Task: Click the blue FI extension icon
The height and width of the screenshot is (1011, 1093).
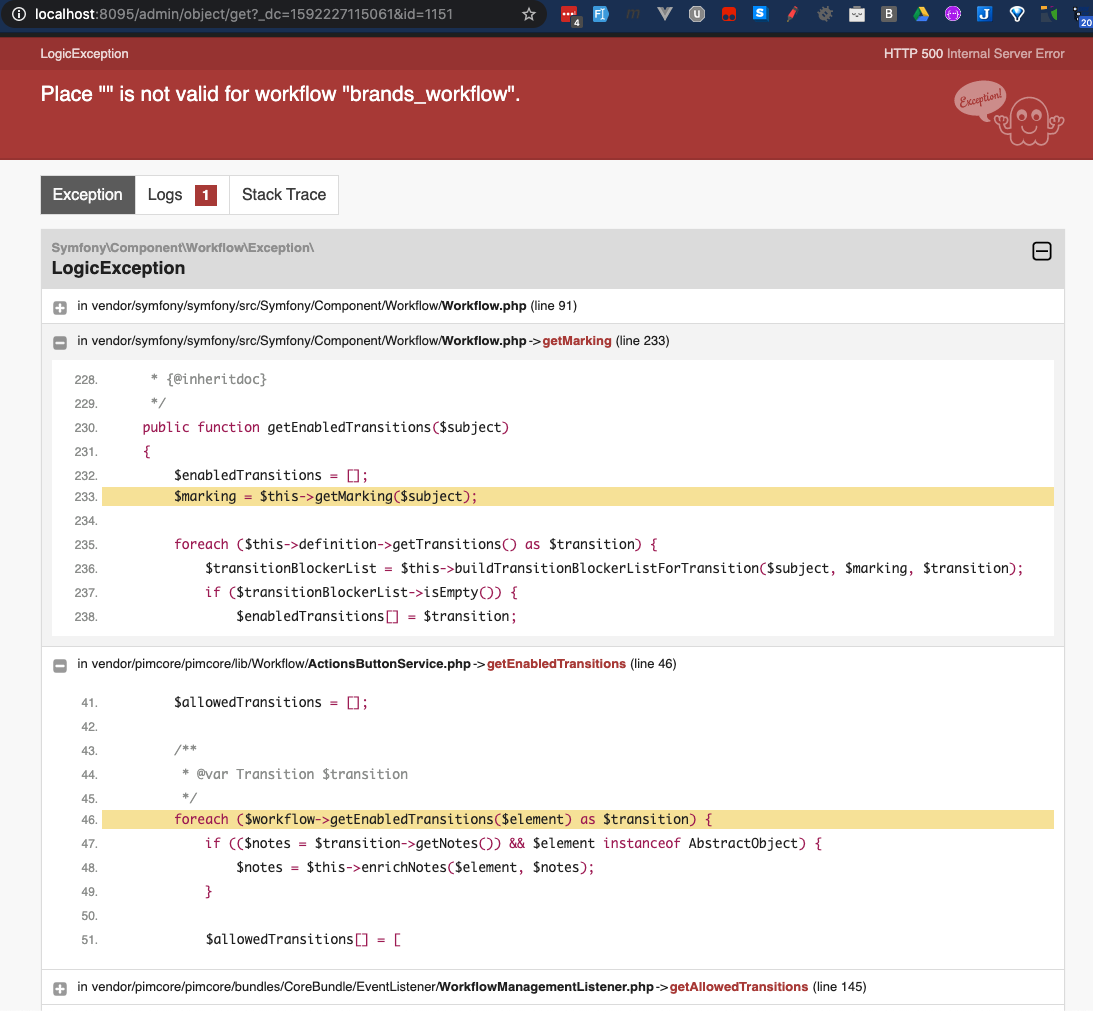Action: pyautogui.click(x=600, y=14)
